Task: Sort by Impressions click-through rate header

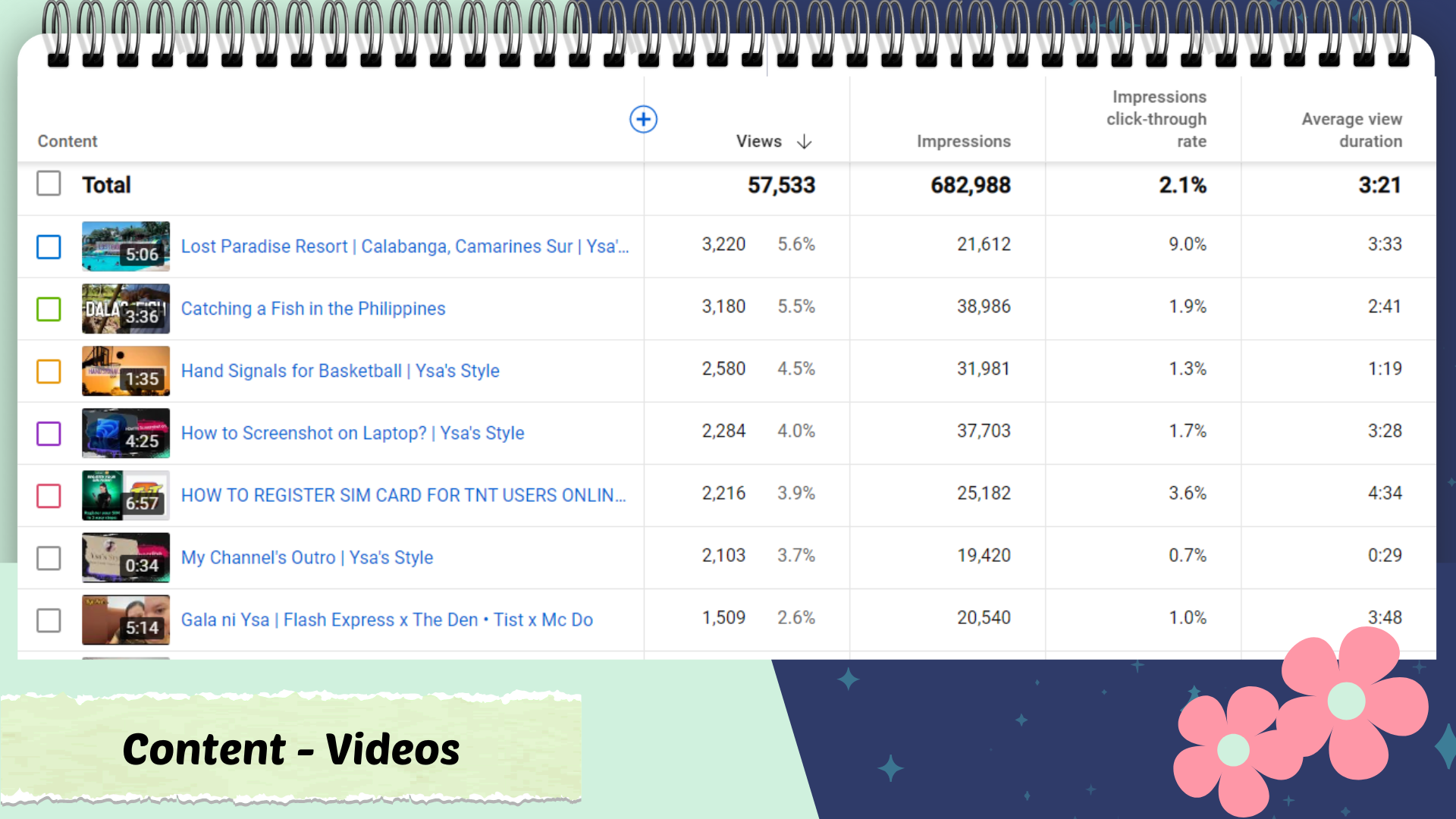Action: pyautogui.click(x=1157, y=119)
